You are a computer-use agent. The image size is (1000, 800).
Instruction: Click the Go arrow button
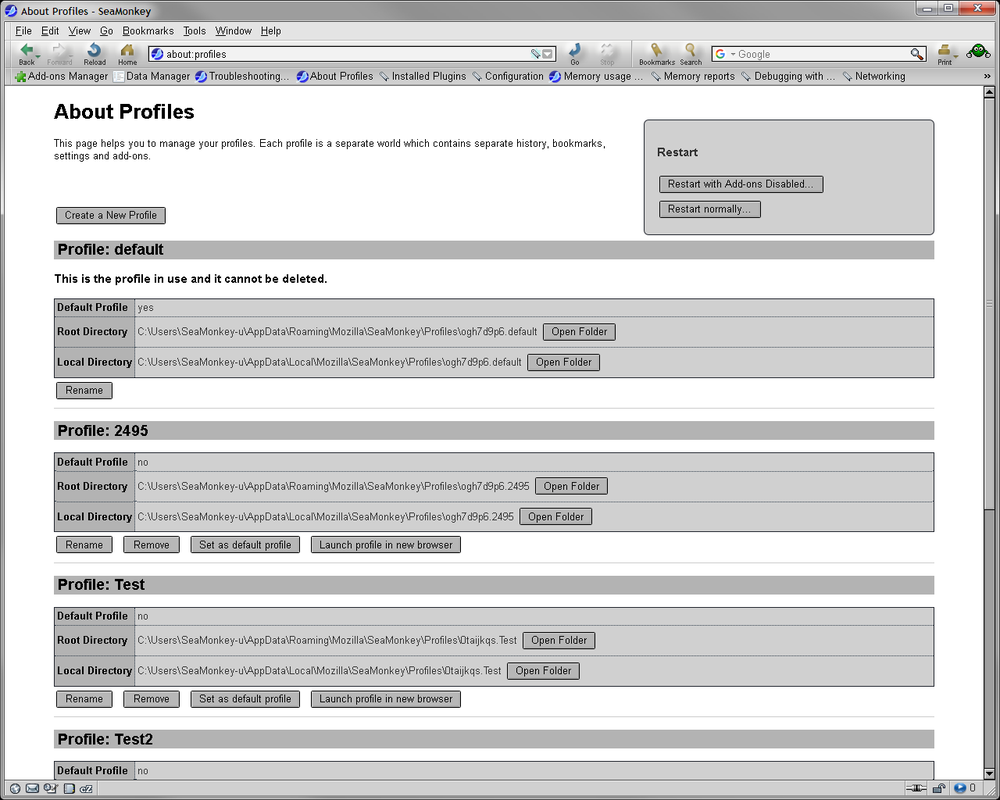coord(575,54)
